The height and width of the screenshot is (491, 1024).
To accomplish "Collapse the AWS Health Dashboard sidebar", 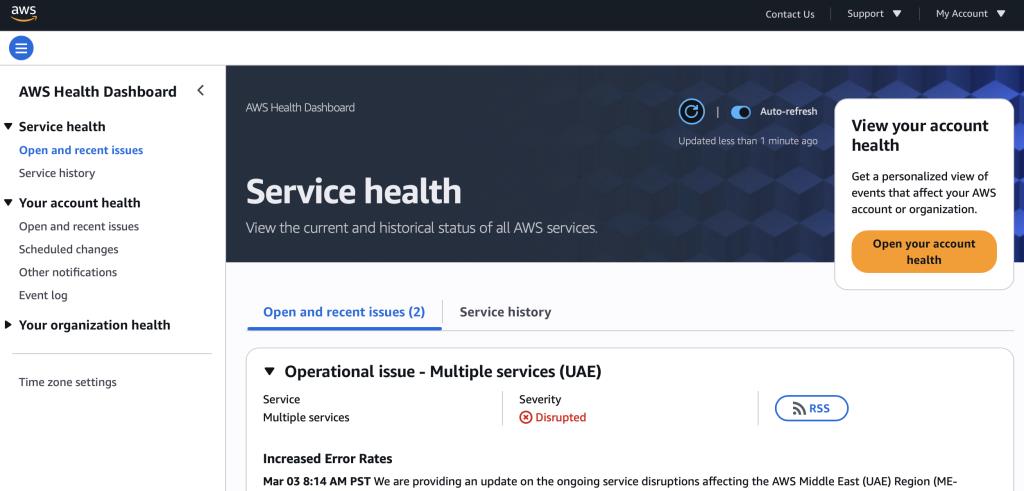I will (200, 91).
